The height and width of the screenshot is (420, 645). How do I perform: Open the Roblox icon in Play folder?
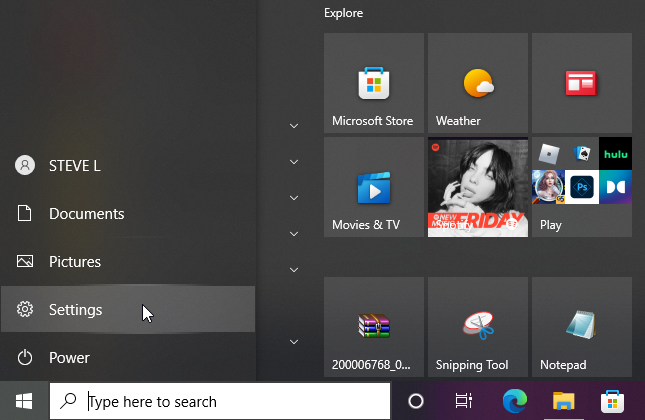click(548, 154)
